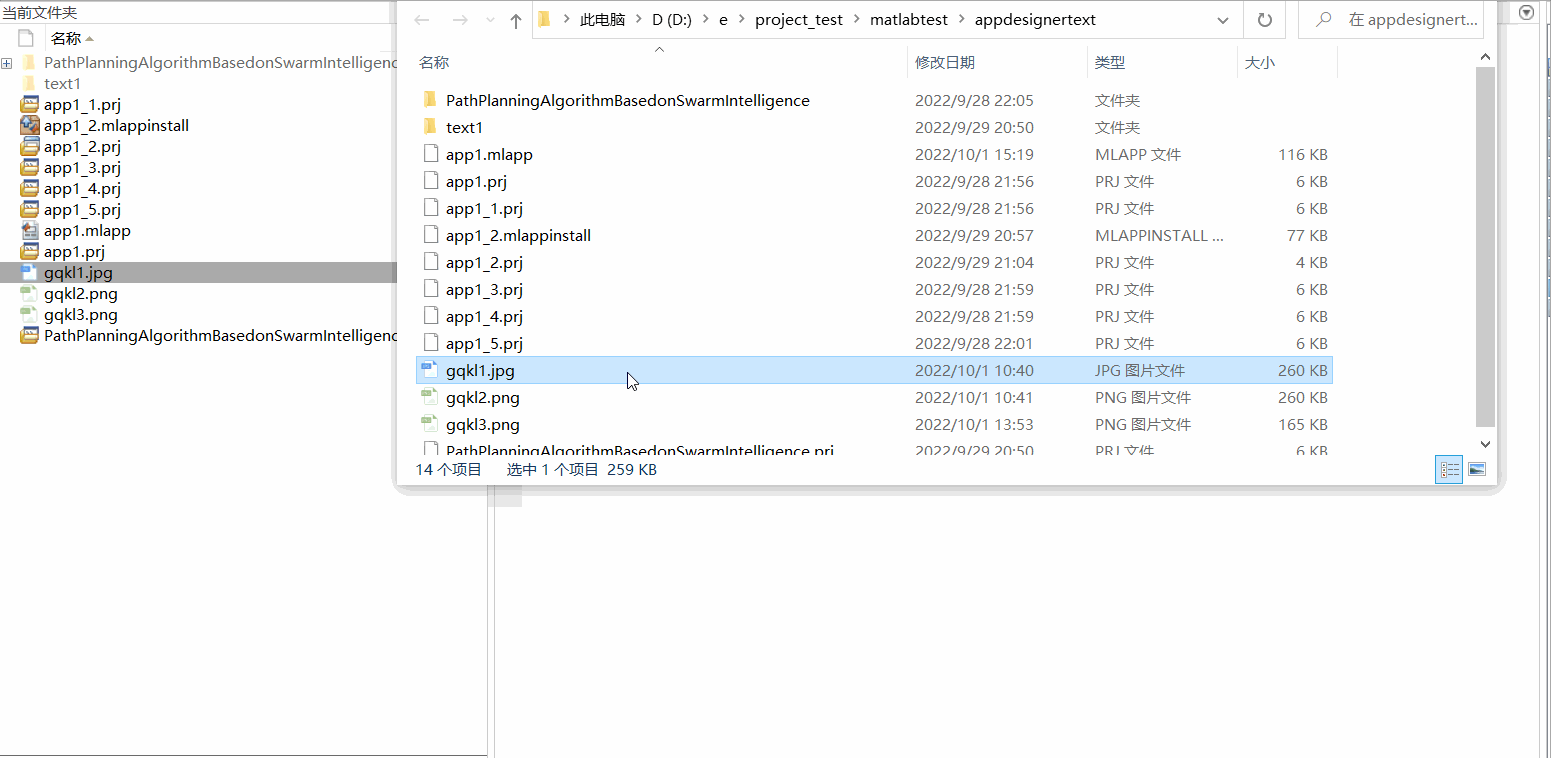Sort by 类型 column in Explorer

click(1110, 62)
